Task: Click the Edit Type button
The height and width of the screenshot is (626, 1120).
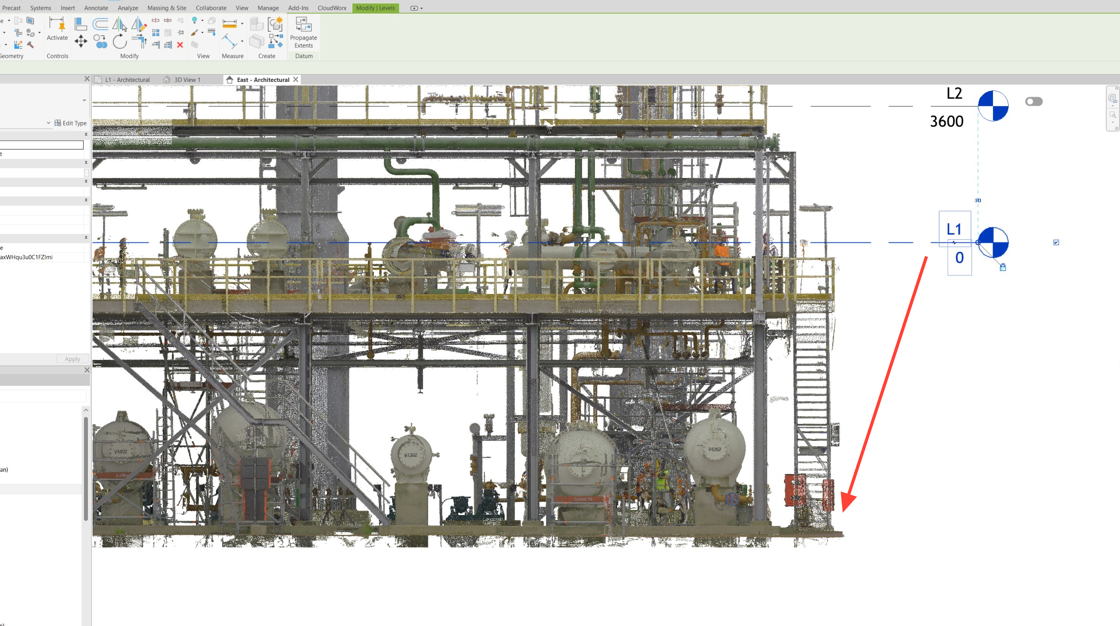Action: 71,122
